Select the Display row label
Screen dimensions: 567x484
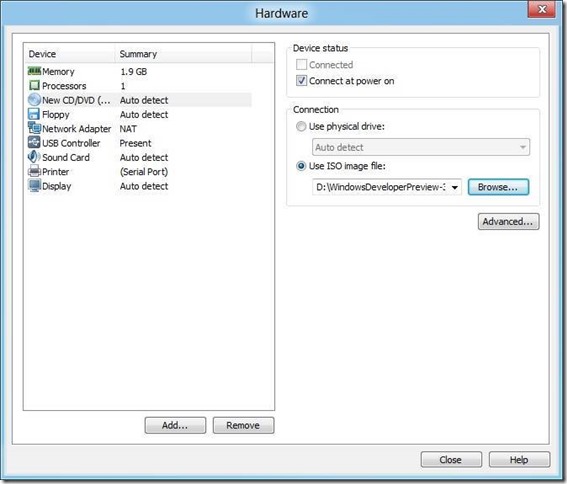coord(56,186)
